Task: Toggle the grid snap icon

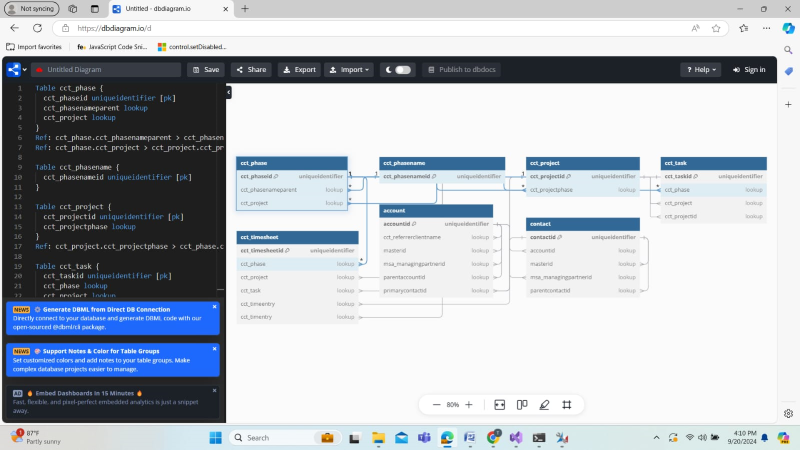Action: click(566, 405)
